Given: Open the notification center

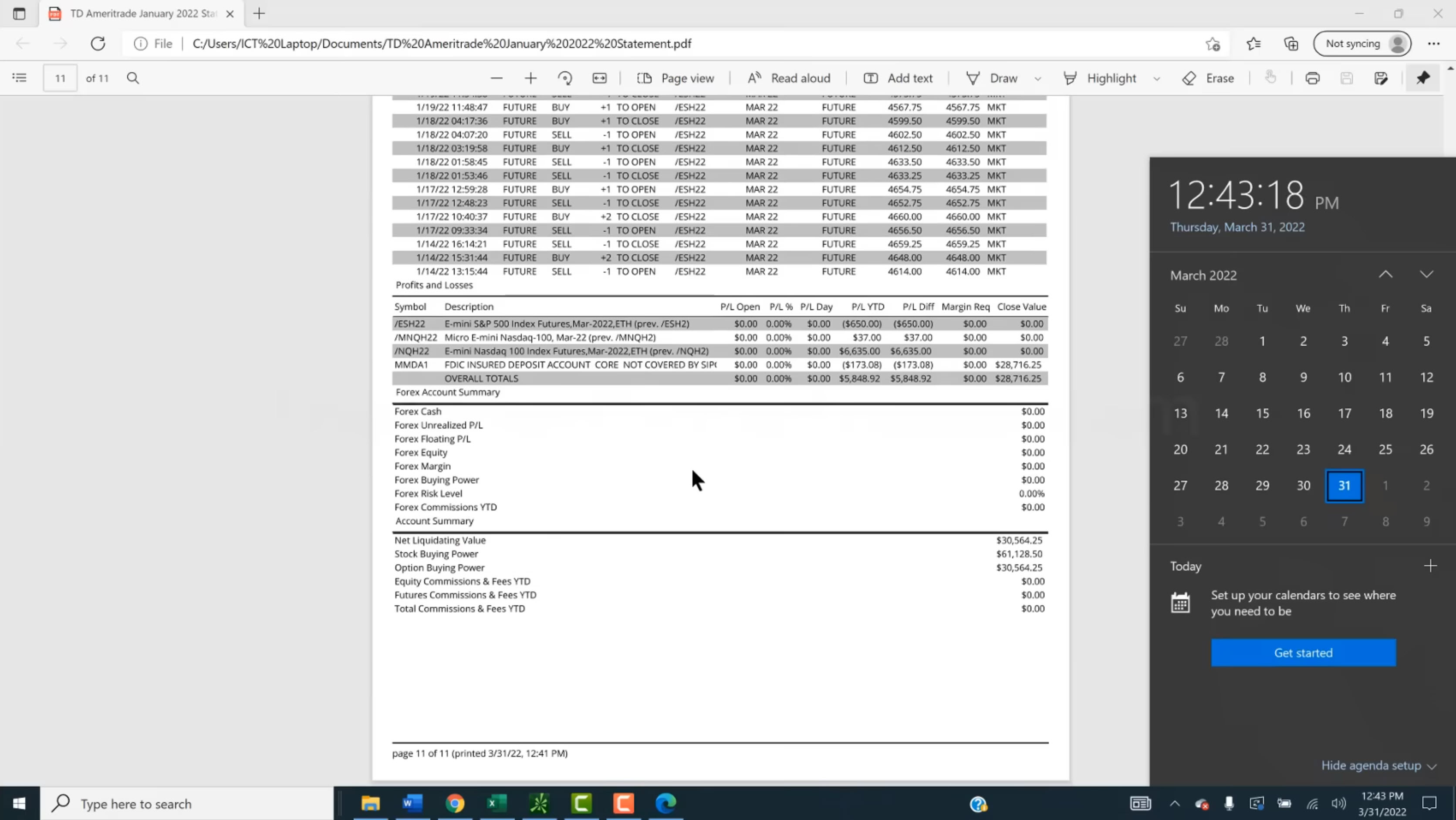Looking at the screenshot, I should tap(1429, 803).
